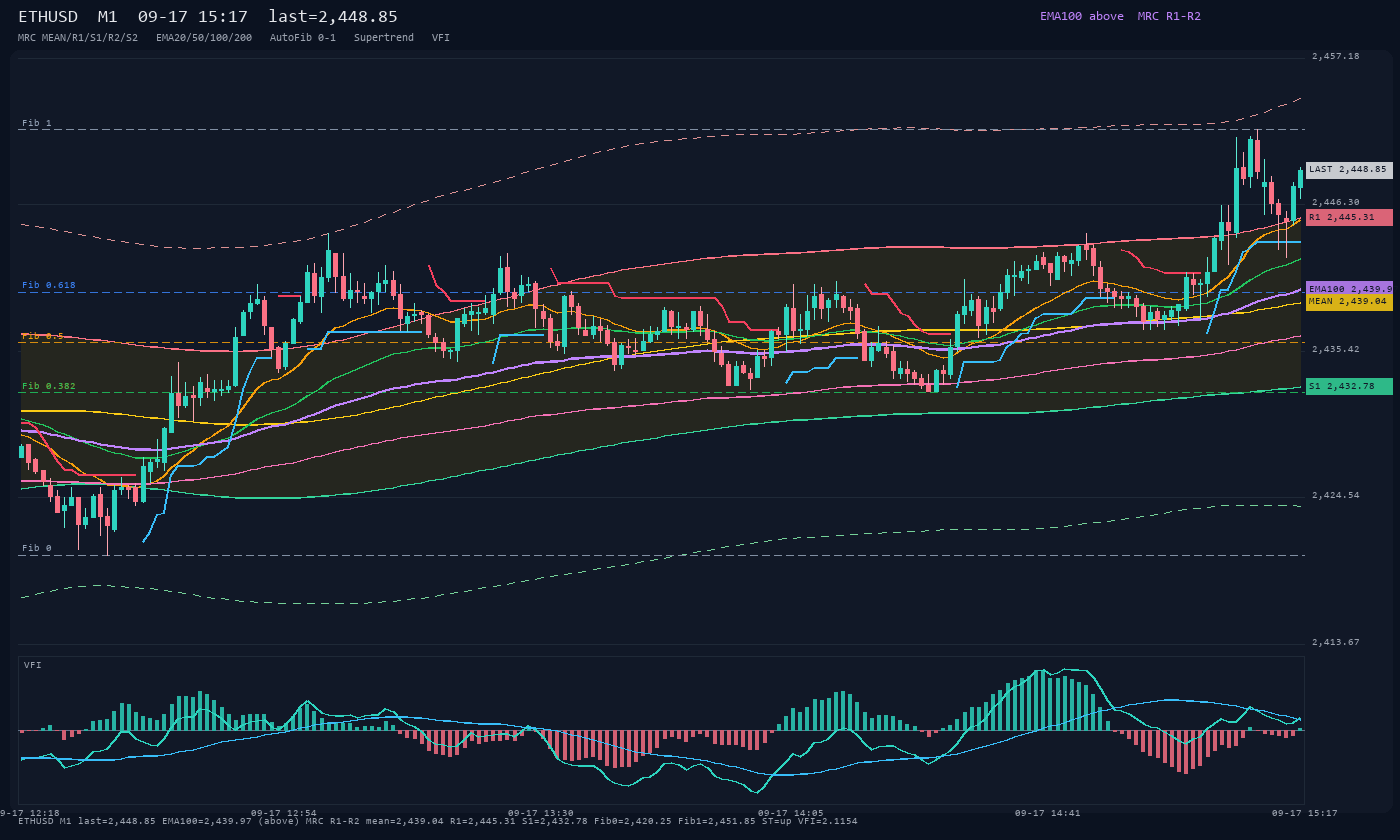Viewport: 1400px width, 840px height.
Task: Click the 2,435.42 price axis value
Action: [1336, 349]
